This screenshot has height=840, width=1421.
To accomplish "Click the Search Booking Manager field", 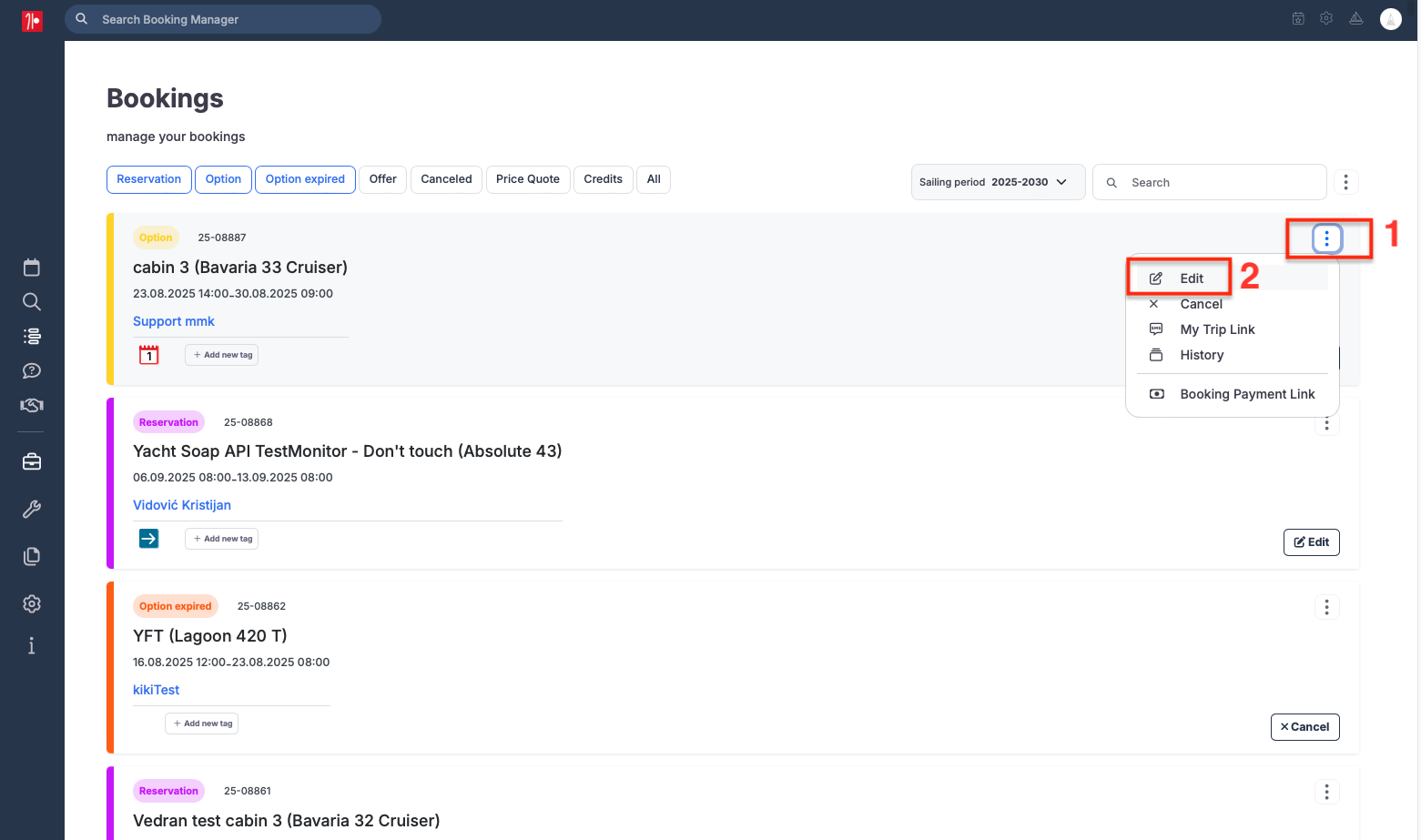I will pyautogui.click(x=223, y=19).
